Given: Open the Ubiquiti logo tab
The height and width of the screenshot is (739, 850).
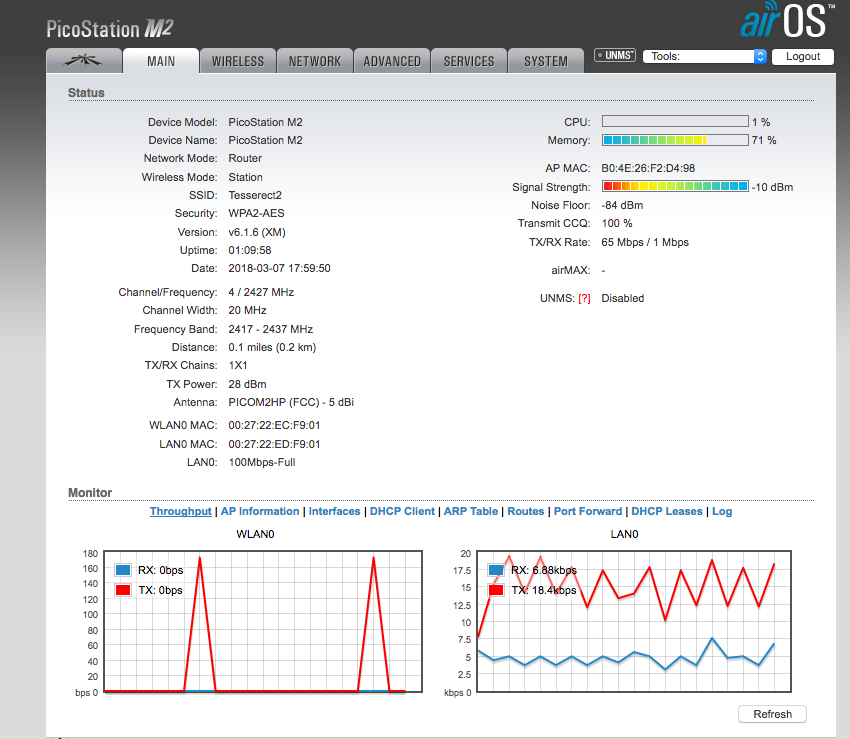Looking at the screenshot, I should click(x=83, y=60).
